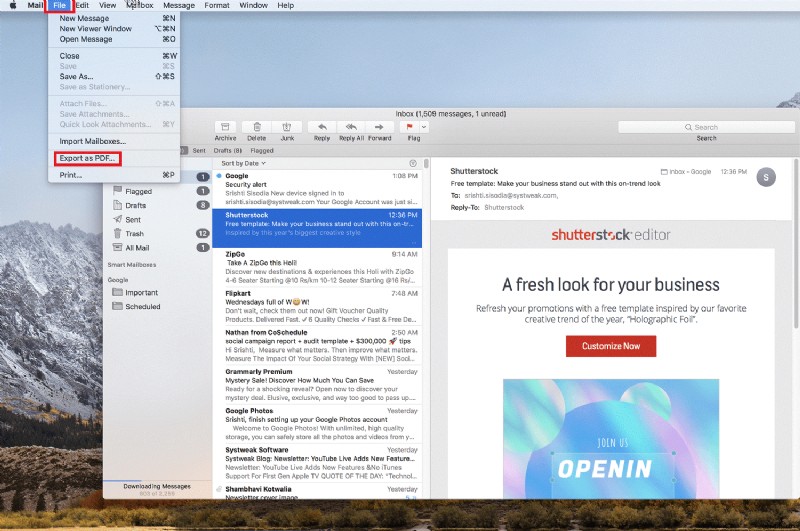Choose Open Message in File menu
Screen dimensions: 800x531
(x=114, y=39)
